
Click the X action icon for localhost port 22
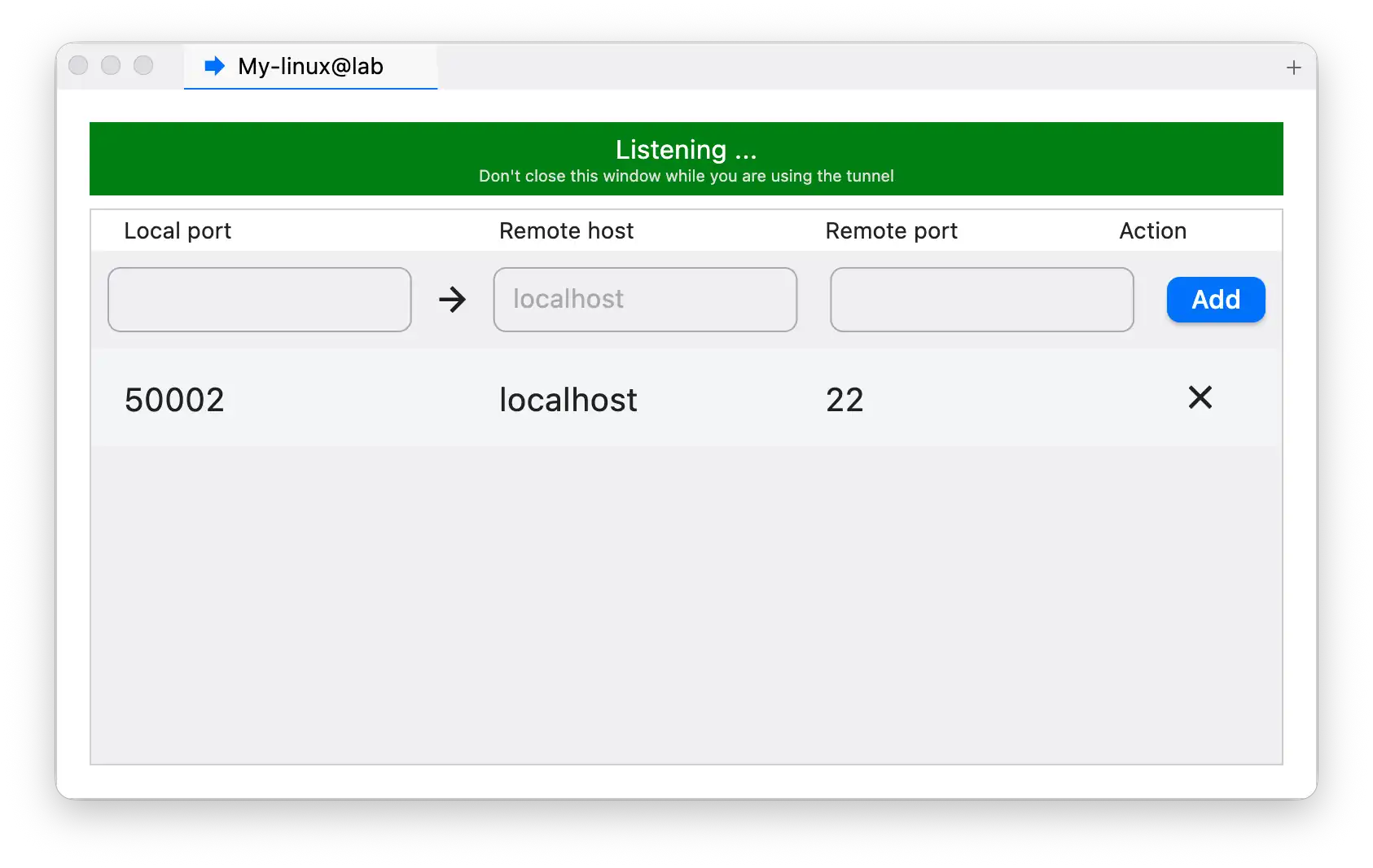1200,398
